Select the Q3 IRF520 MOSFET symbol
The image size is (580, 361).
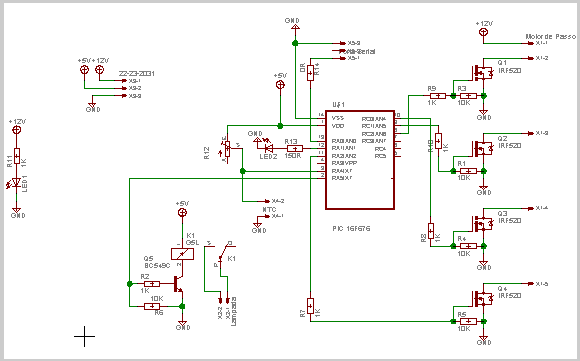point(482,223)
